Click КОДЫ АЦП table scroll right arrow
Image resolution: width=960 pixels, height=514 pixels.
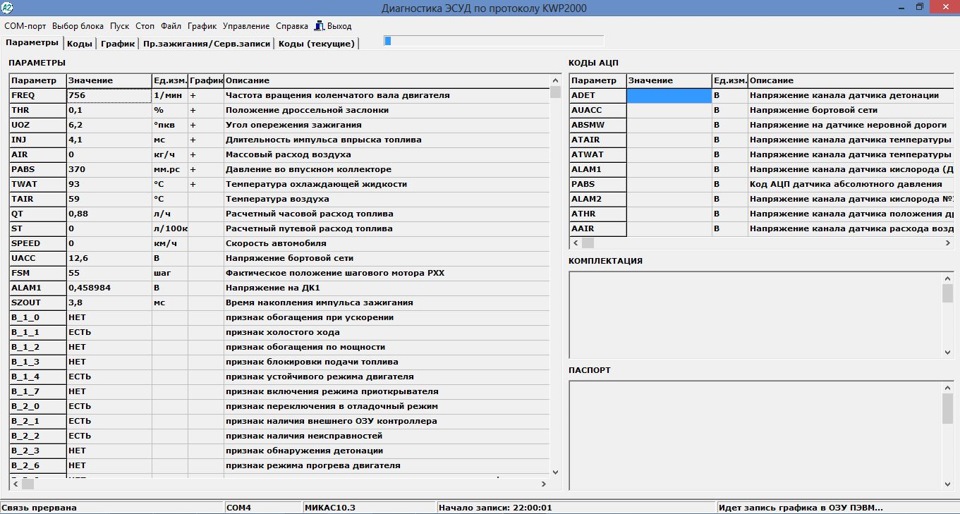pos(948,243)
